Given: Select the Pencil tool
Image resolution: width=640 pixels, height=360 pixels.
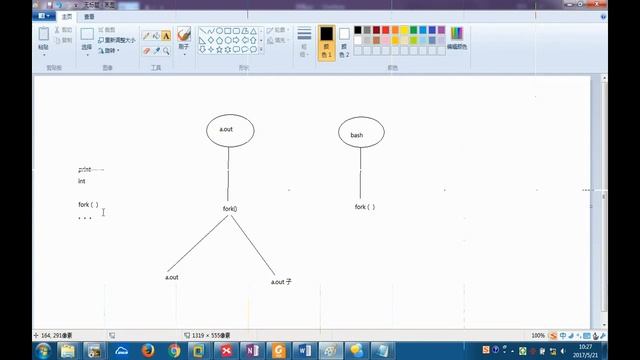Looking at the screenshot, I should tap(147, 36).
